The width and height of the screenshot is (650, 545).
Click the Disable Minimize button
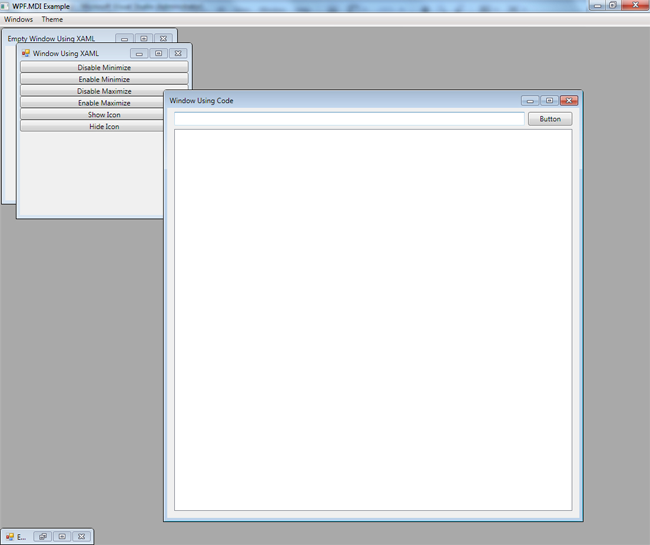[x=104, y=68]
